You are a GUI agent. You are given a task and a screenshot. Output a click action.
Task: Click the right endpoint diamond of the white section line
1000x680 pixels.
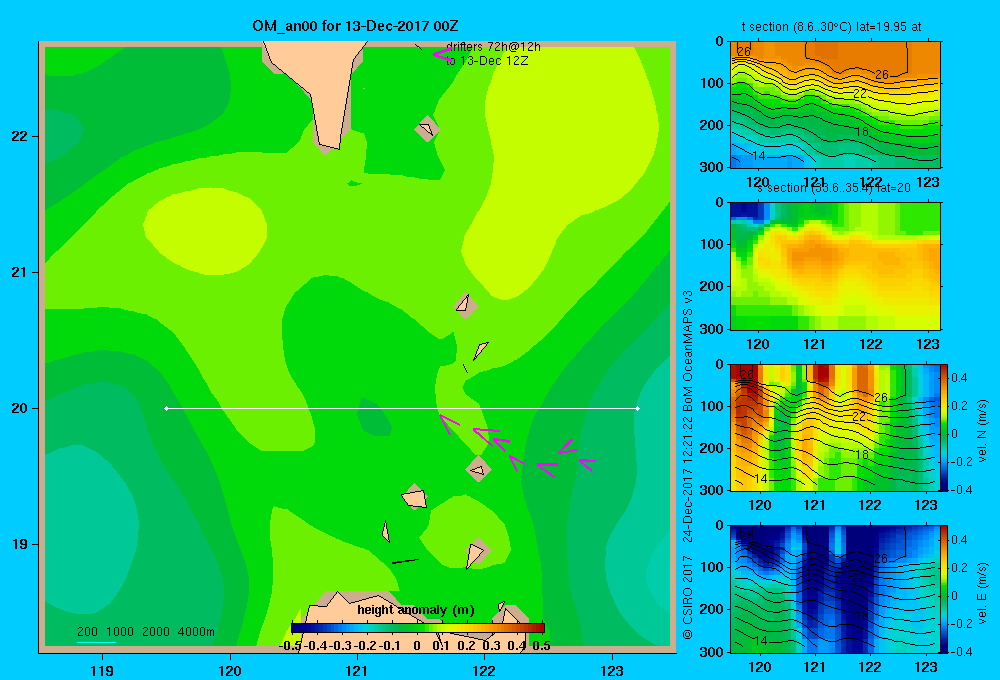(637, 408)
